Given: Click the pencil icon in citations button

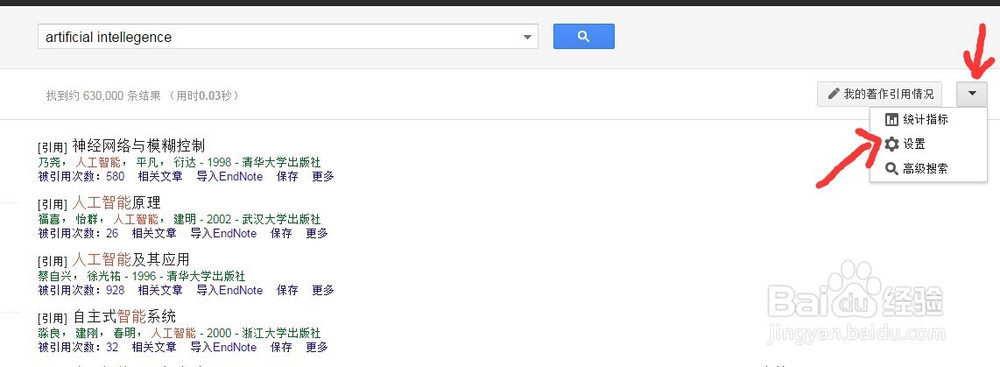Looking at the screenshot, I should point(833,94).
